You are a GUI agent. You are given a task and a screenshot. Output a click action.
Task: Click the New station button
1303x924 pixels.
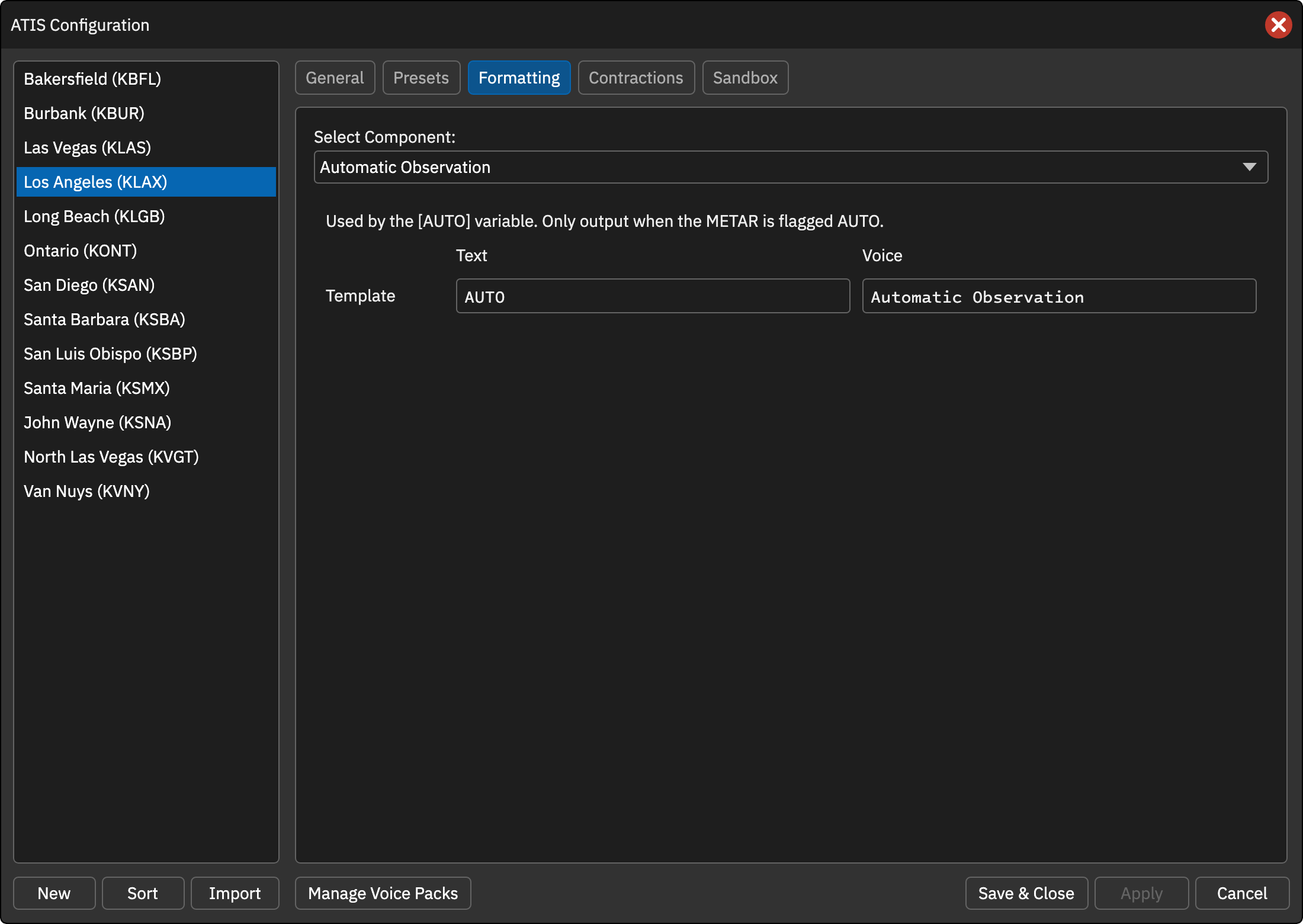(54, 893)
